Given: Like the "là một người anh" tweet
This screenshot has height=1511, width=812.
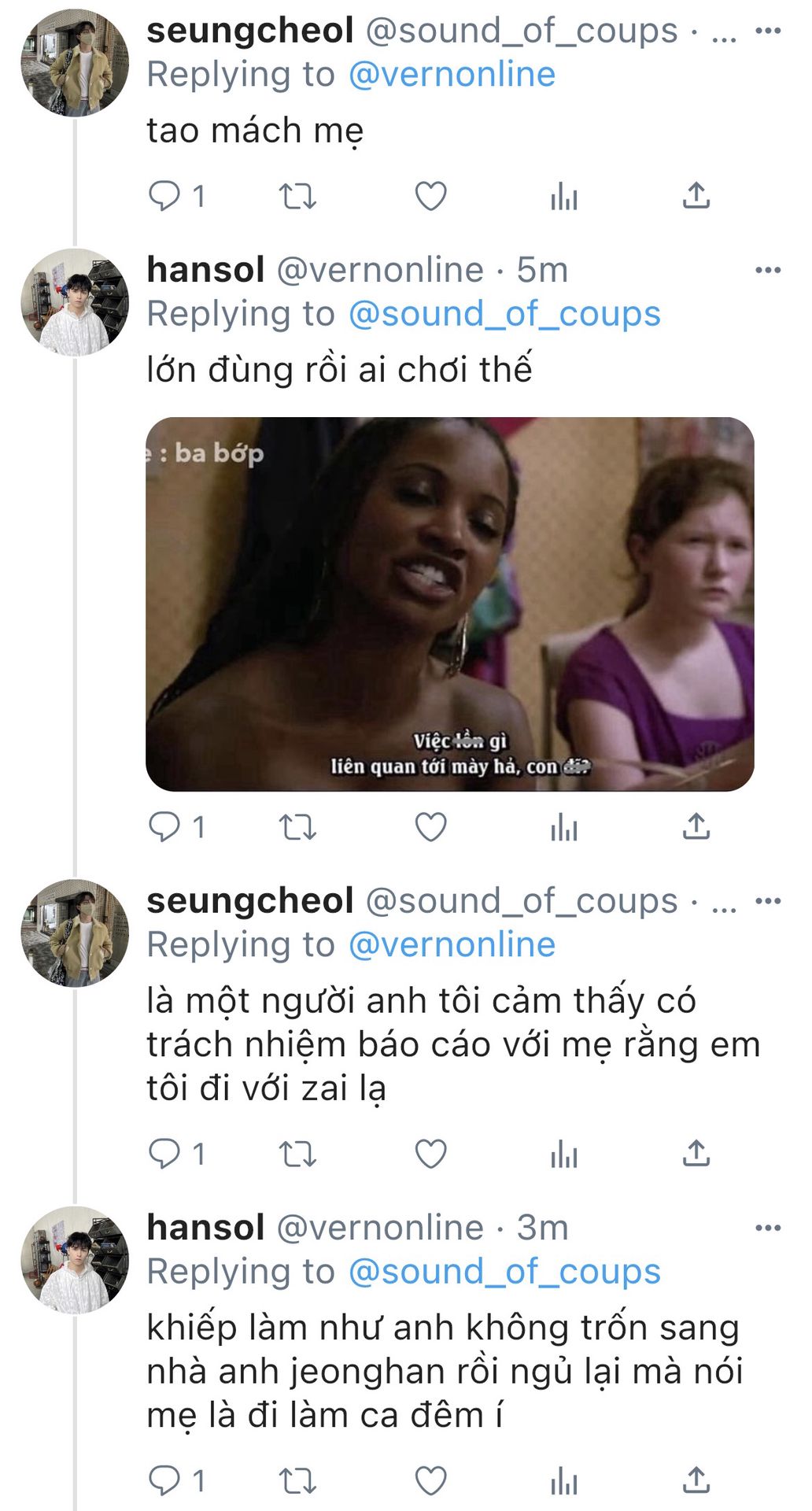Looking at the screenshot, I should (x=430, y=1154).
